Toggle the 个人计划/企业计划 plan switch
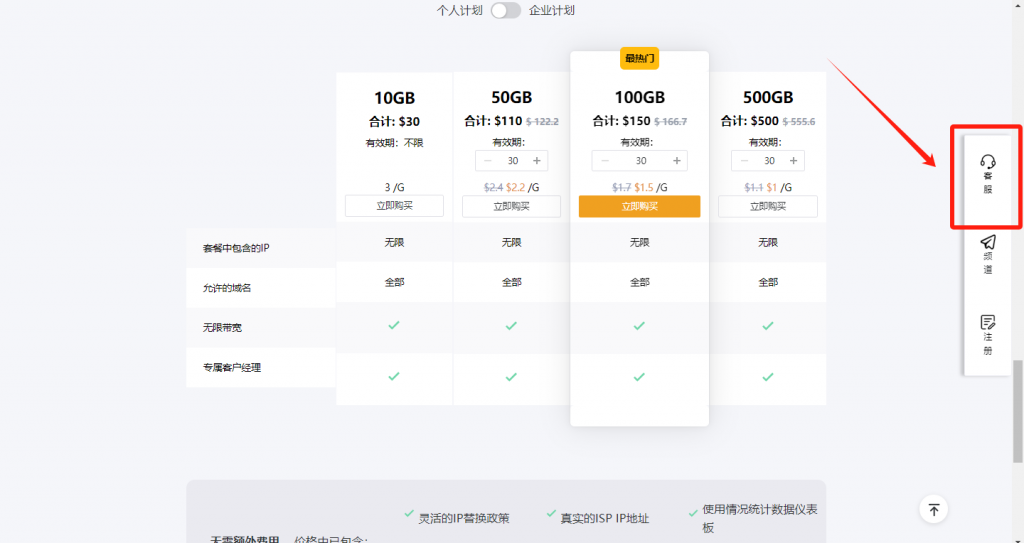Viewport: 1024px width, 543px height. (x=506, y=10)
